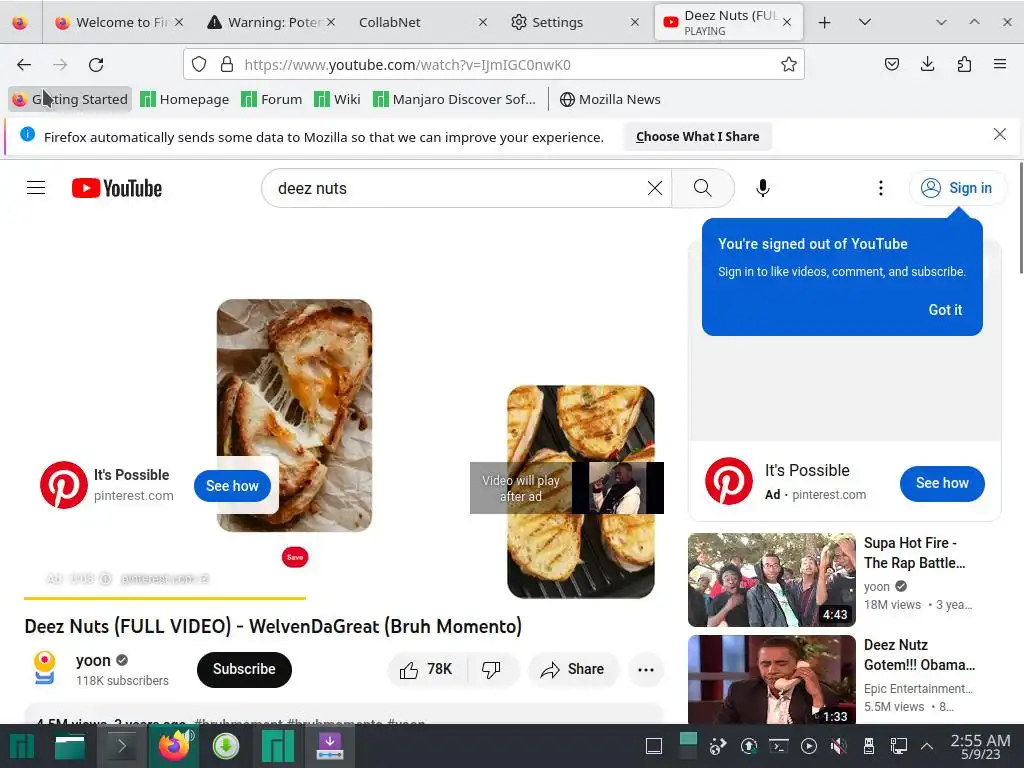Screen dimensions: 1024x768
Task: Bookmark this page with the star
Action: pyautogui.click(x=788, y=64)
